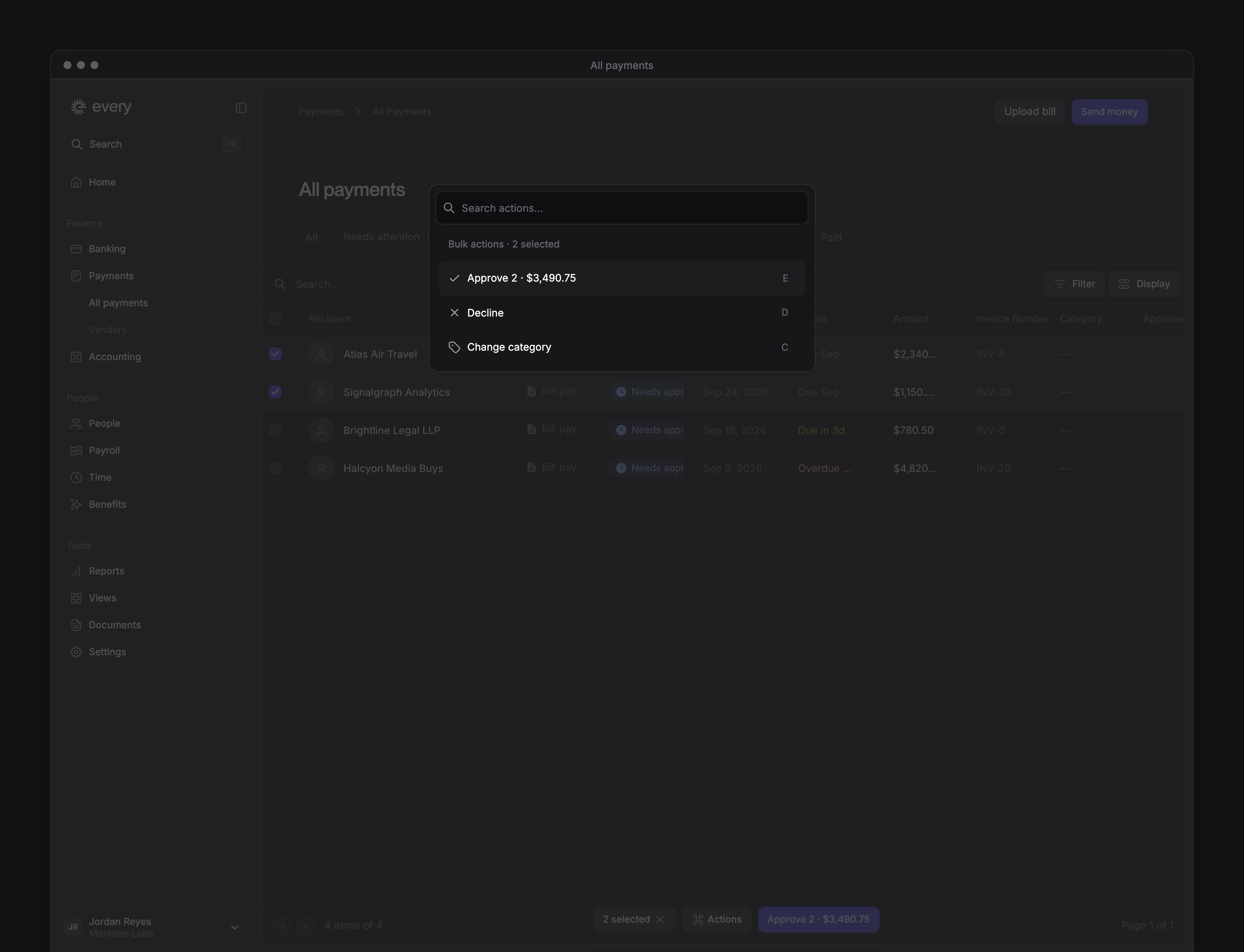Switch to the Paid tab
The height and width of the screenshot is (952, 1244).
[831, 238]
